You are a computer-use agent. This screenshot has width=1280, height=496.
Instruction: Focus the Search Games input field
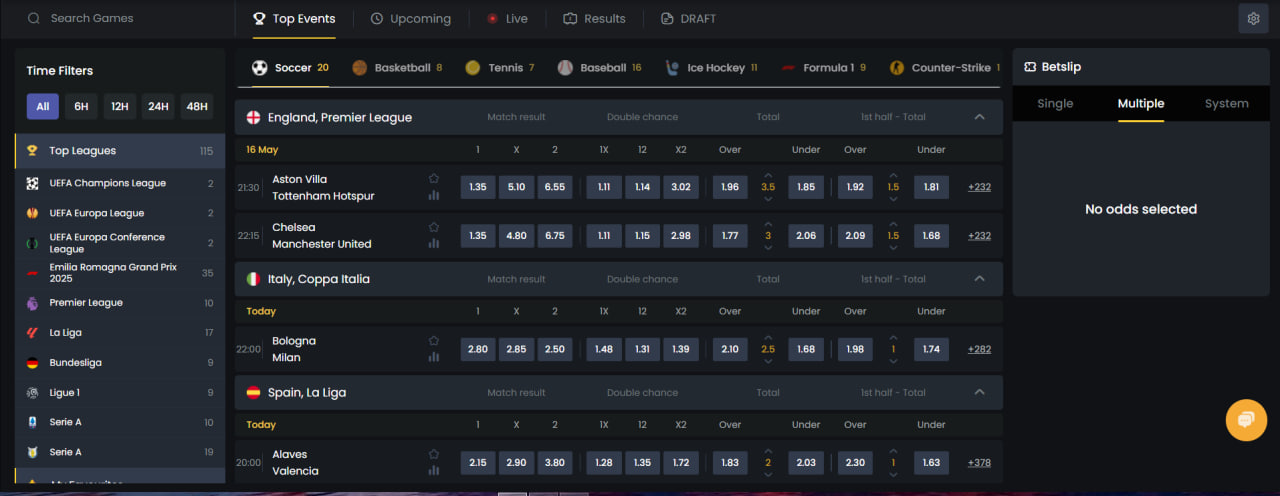(x=120, y=18)
